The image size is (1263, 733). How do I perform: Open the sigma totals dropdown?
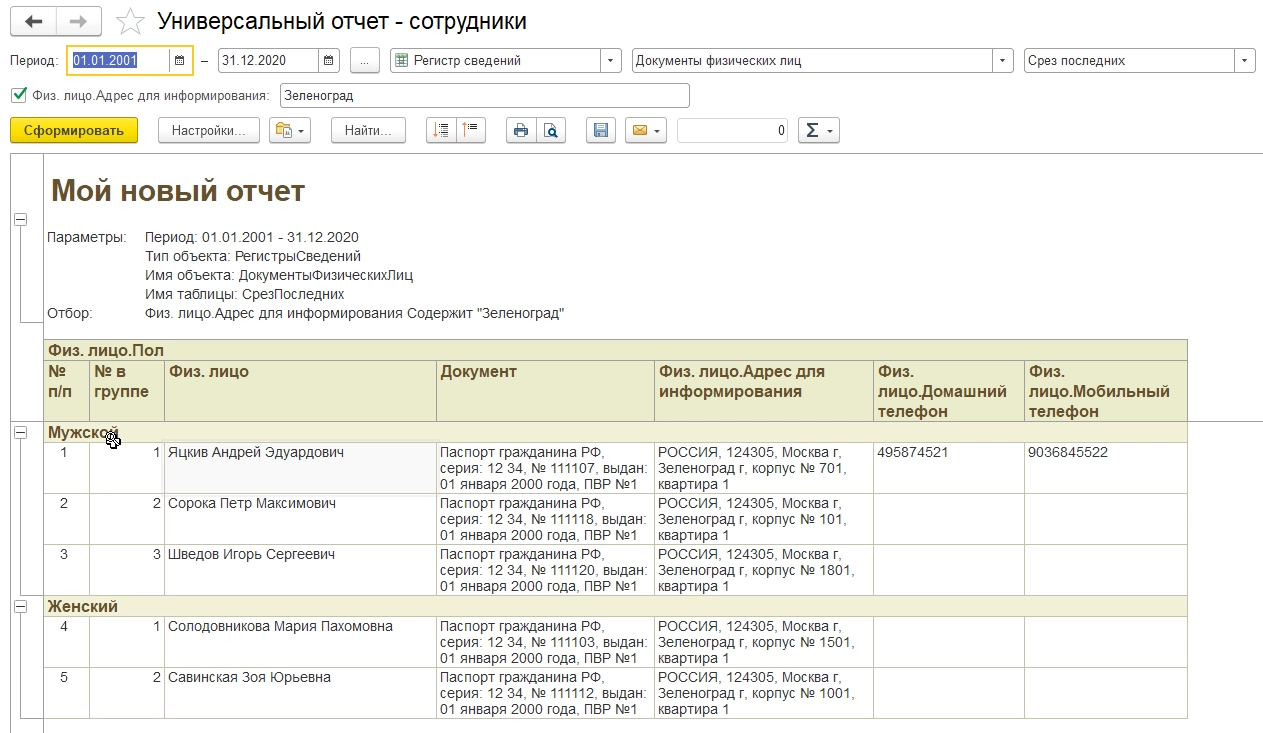tap(818, 130)
